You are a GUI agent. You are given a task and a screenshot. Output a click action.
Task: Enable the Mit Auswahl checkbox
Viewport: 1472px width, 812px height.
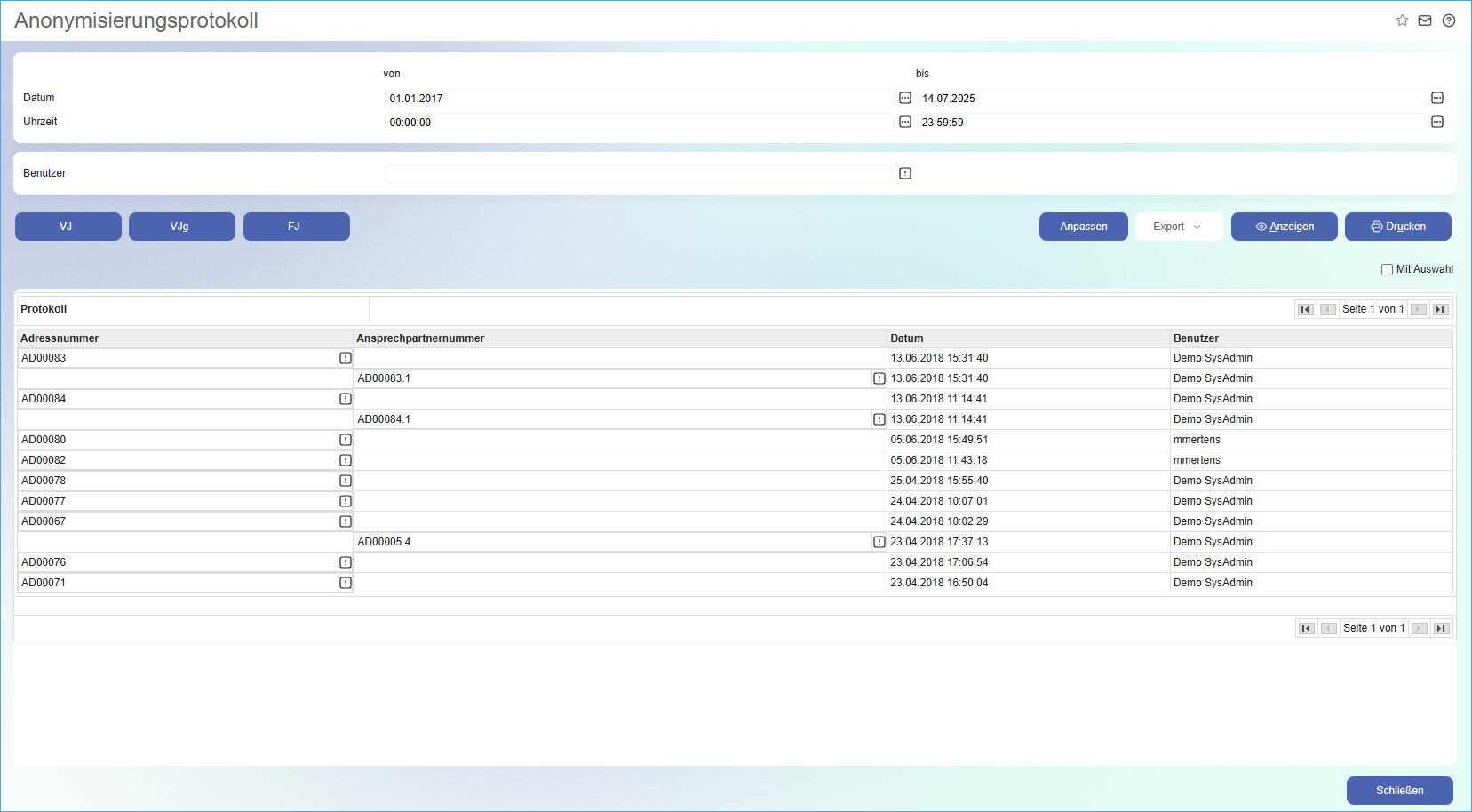(x=1387, y=269)
